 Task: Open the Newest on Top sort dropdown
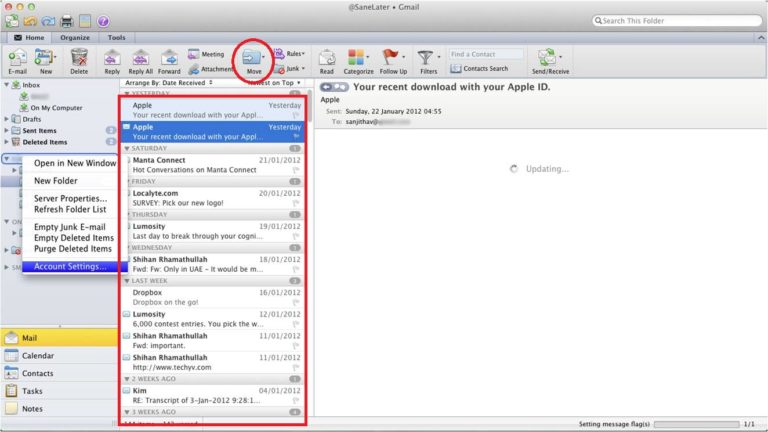275,83
